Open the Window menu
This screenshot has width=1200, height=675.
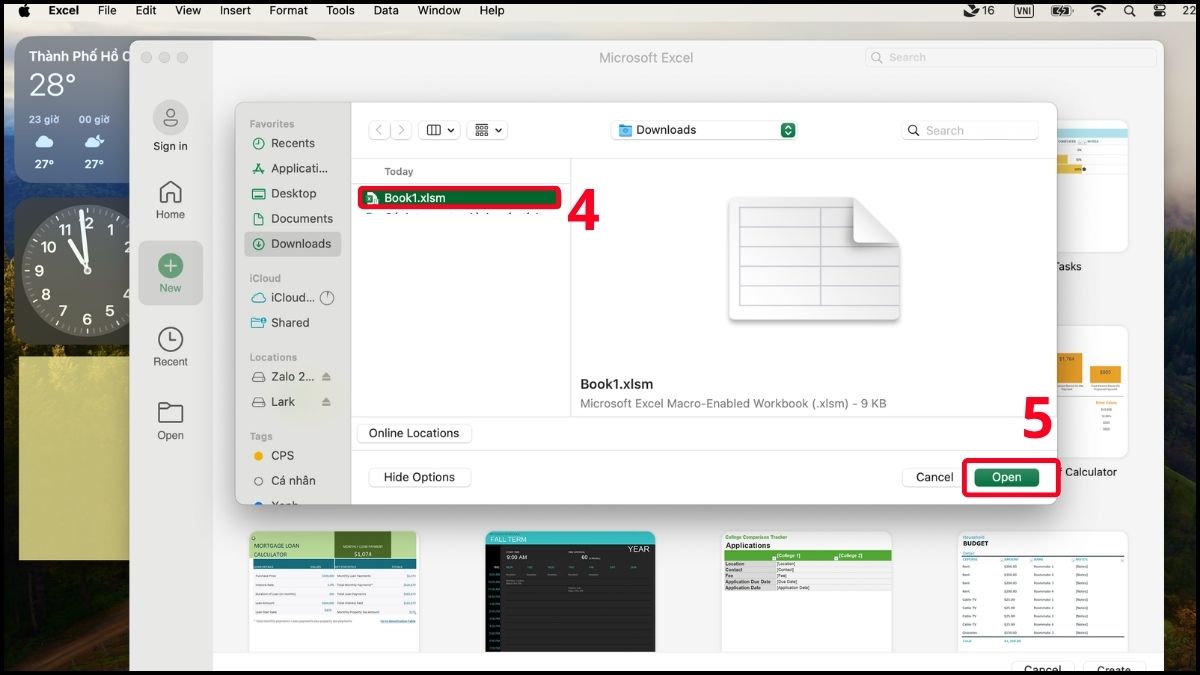[439, 10]
